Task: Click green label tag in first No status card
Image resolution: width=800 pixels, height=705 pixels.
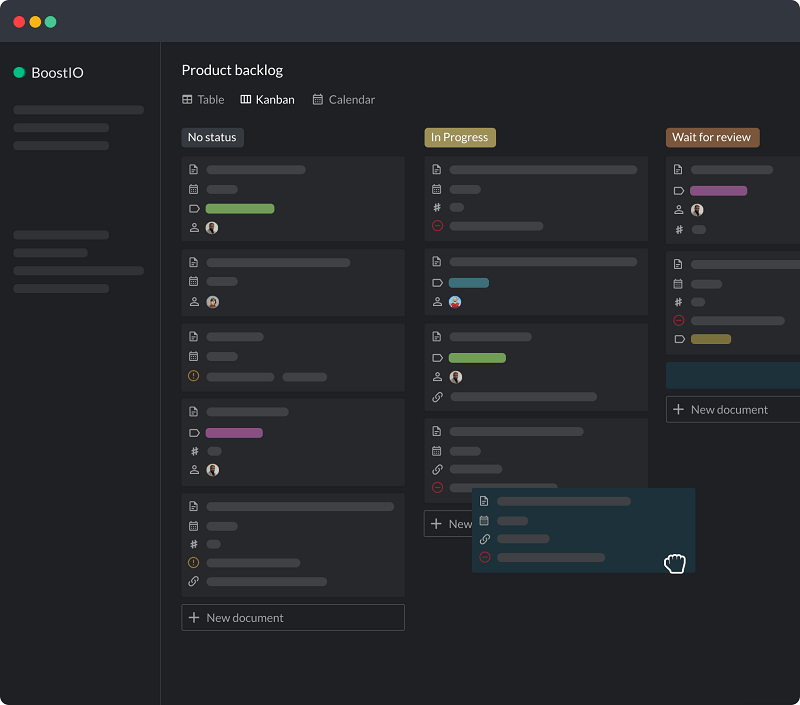Action: tap(240, 209)
